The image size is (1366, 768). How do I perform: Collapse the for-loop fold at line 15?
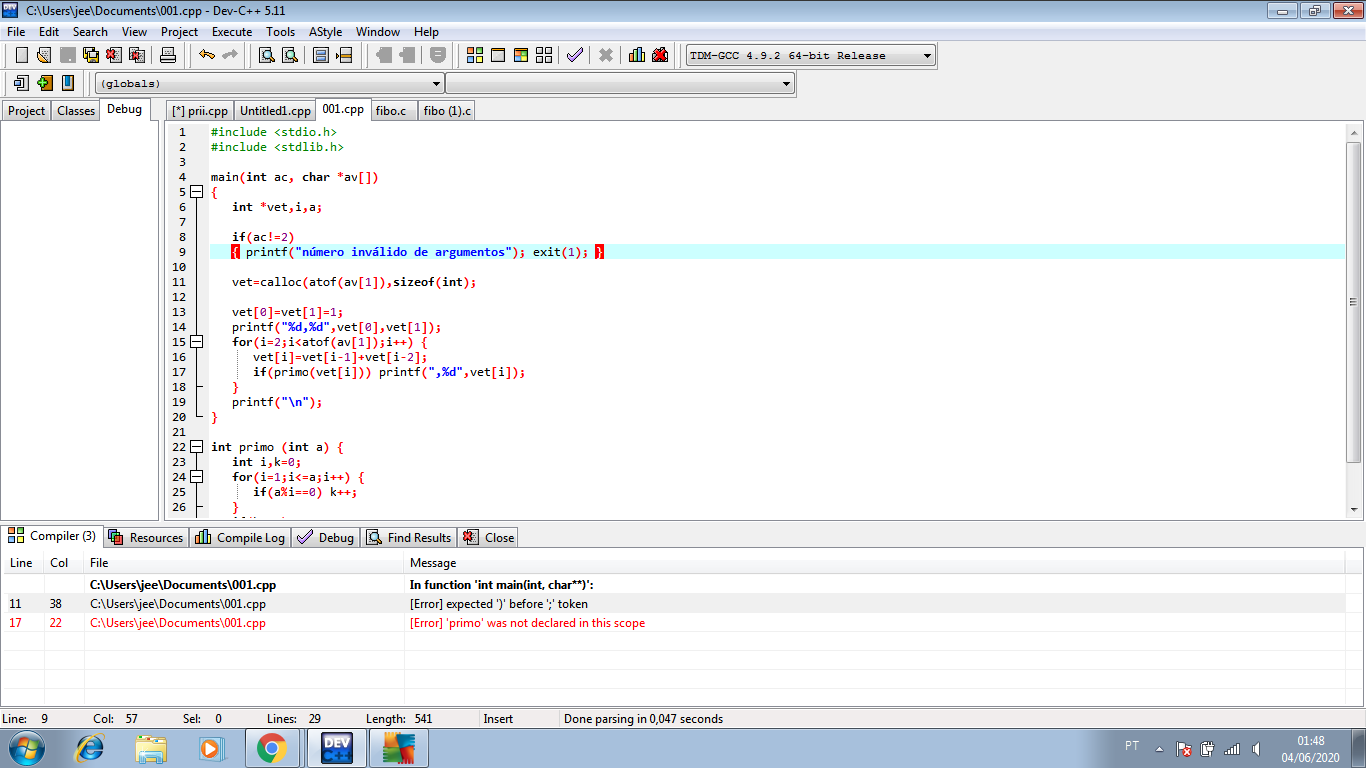coord(196,342)
